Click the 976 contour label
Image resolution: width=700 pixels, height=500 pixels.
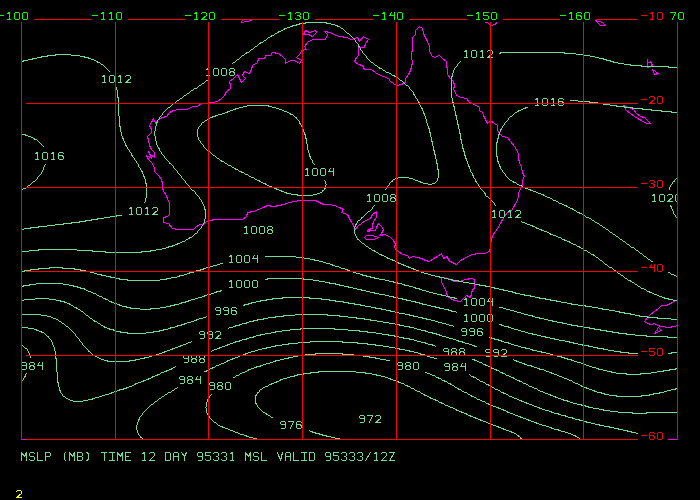click(290, 425)
